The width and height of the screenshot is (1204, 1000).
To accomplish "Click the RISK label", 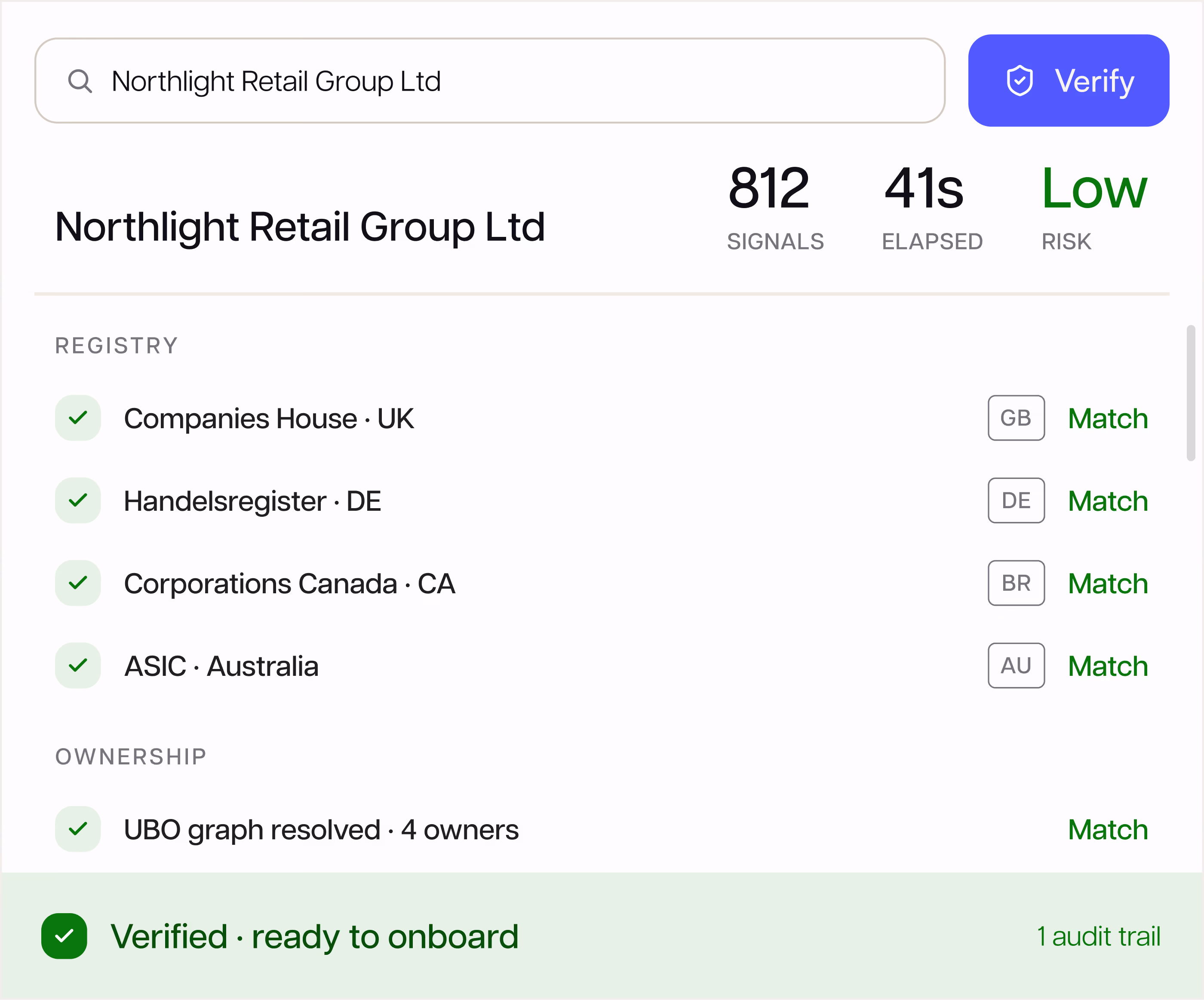I will click(1066, 241).
